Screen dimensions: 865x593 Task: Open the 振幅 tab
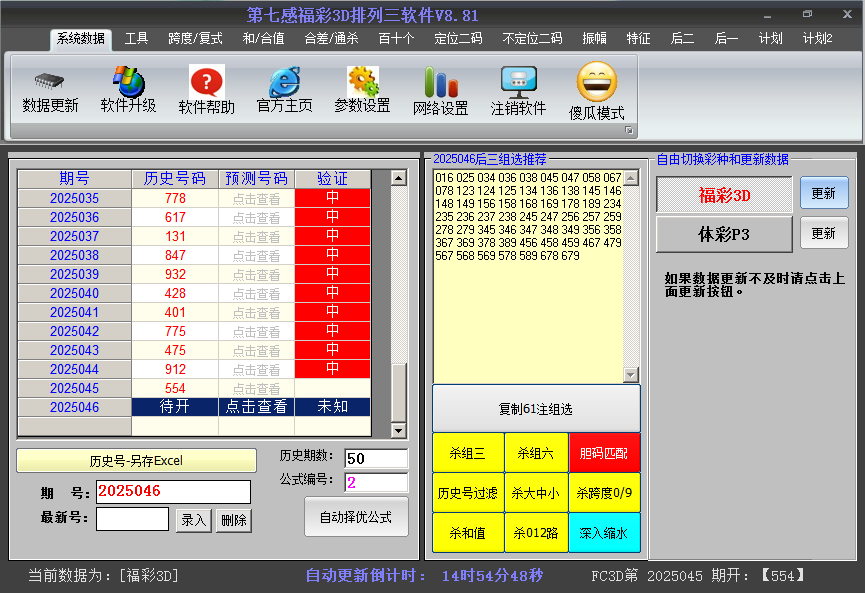[x=594, y=39]
